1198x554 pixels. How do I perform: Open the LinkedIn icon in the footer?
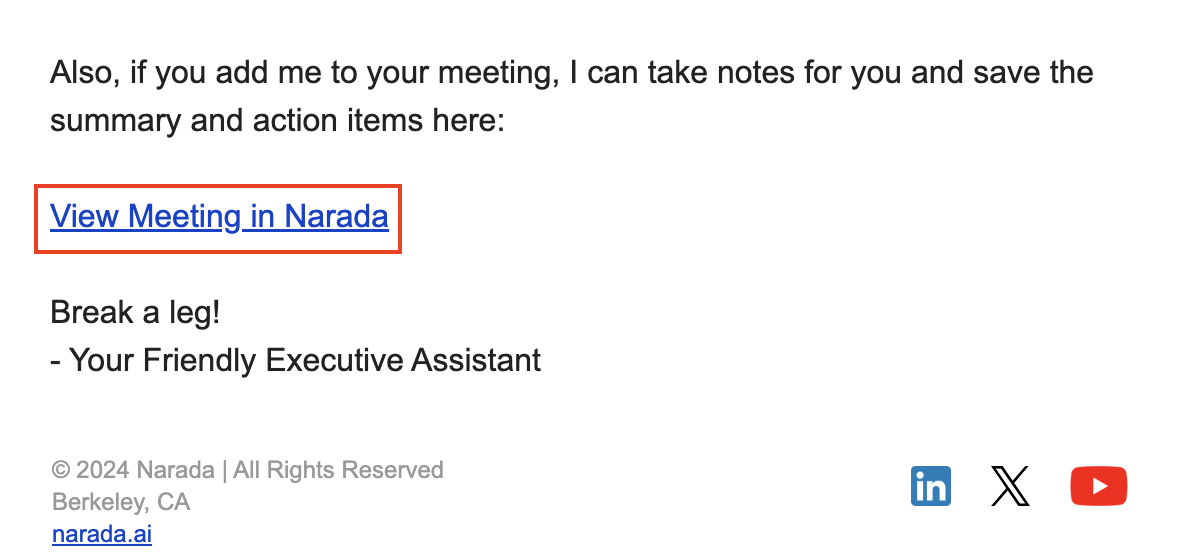(931, 486)
